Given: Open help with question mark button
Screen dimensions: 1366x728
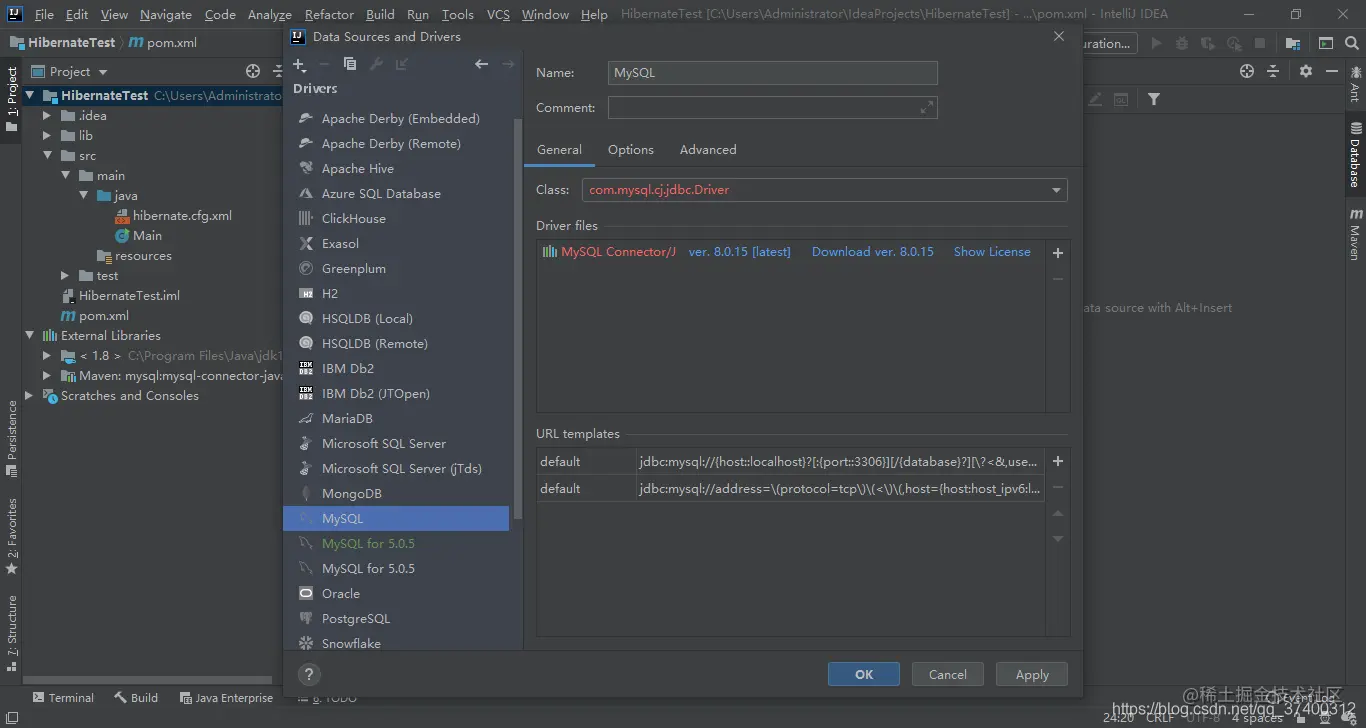Looking at the screenshot, I should click(x=309, y=674).
